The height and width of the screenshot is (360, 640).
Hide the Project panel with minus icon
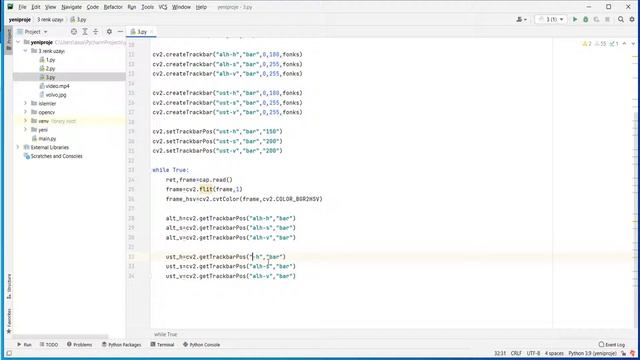point(120,31)
